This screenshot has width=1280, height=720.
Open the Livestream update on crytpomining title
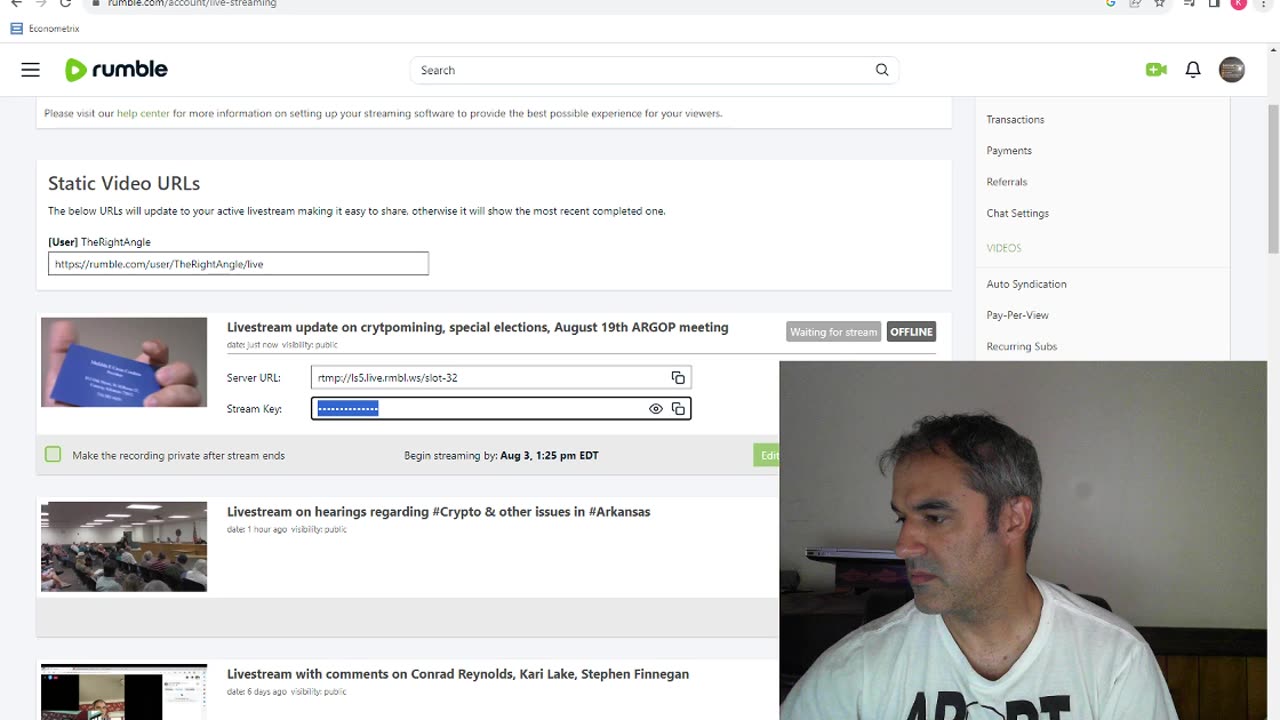tap(477, 327)
